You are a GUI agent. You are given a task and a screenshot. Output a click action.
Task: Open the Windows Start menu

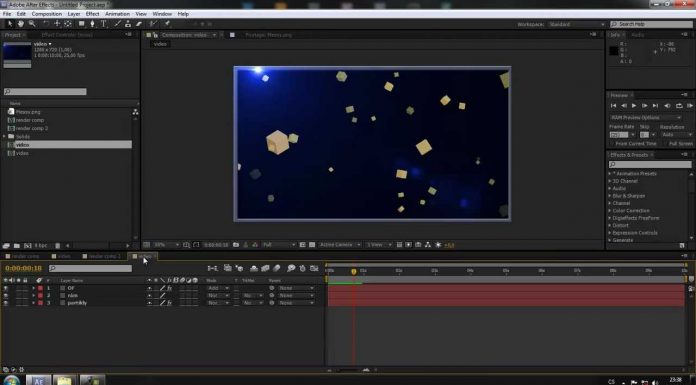point(11,381)
